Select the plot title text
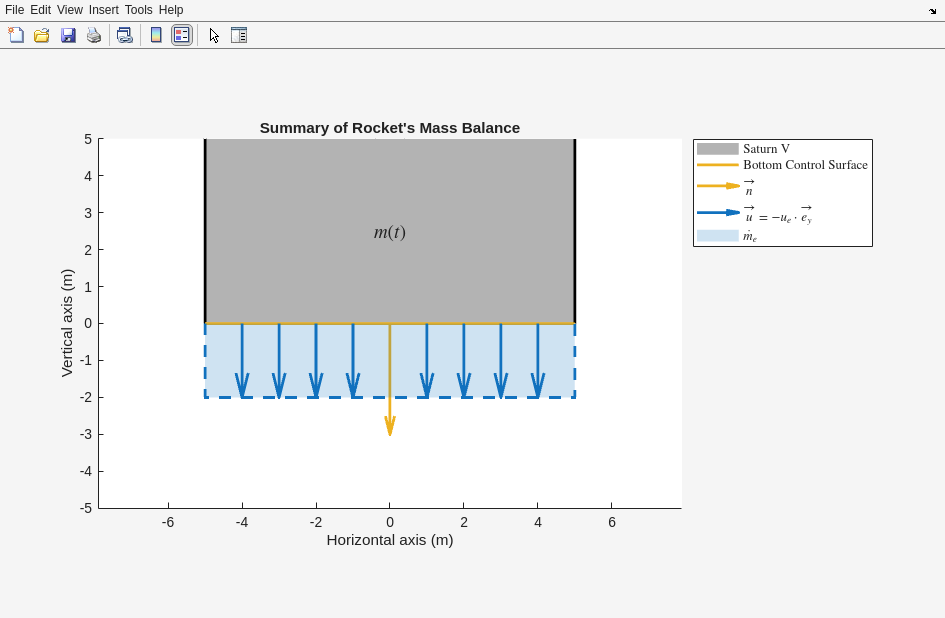The height and width of the screenshot is (618, 945). 390,128
